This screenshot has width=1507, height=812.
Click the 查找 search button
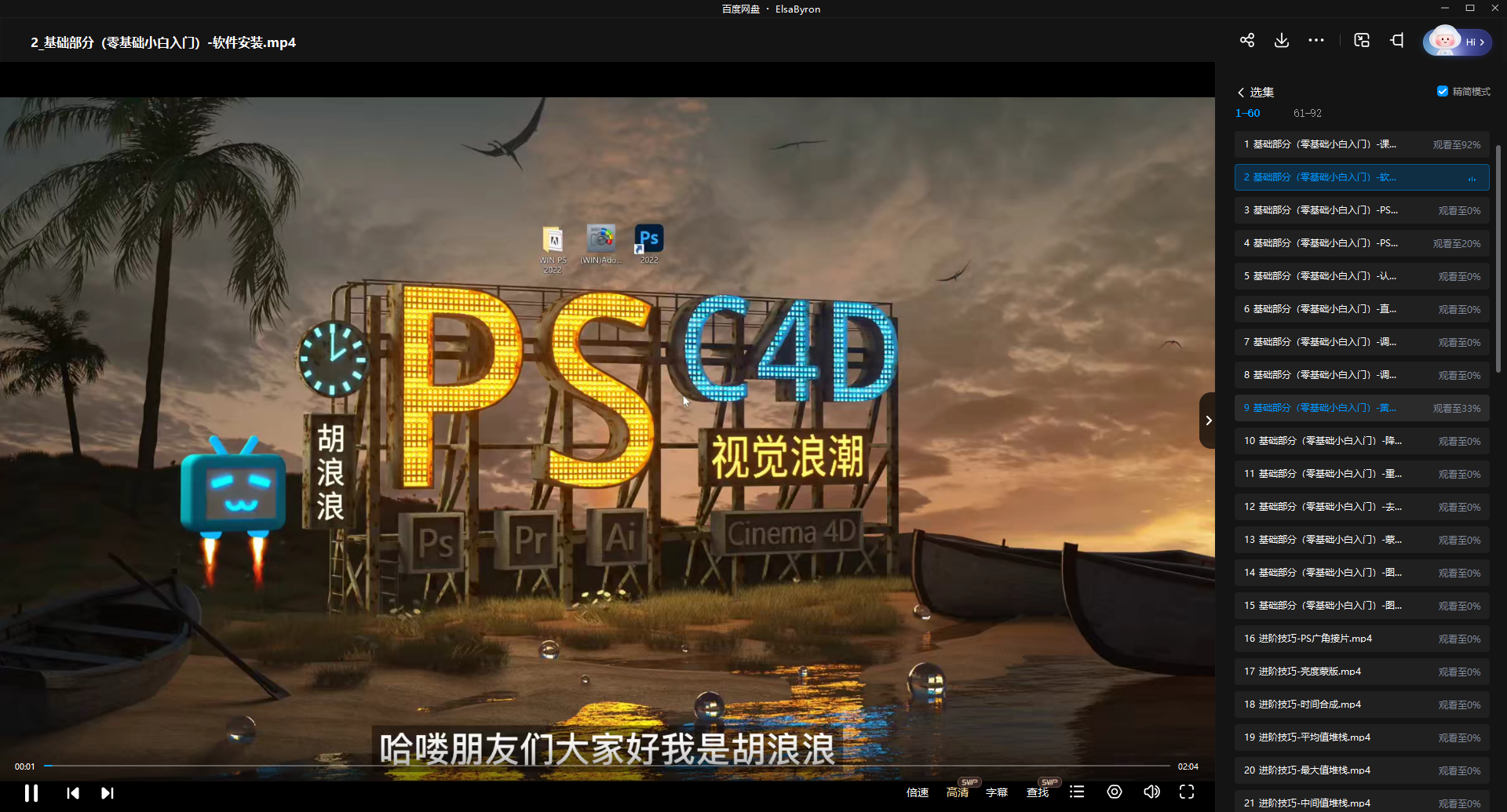[1038, 792]
